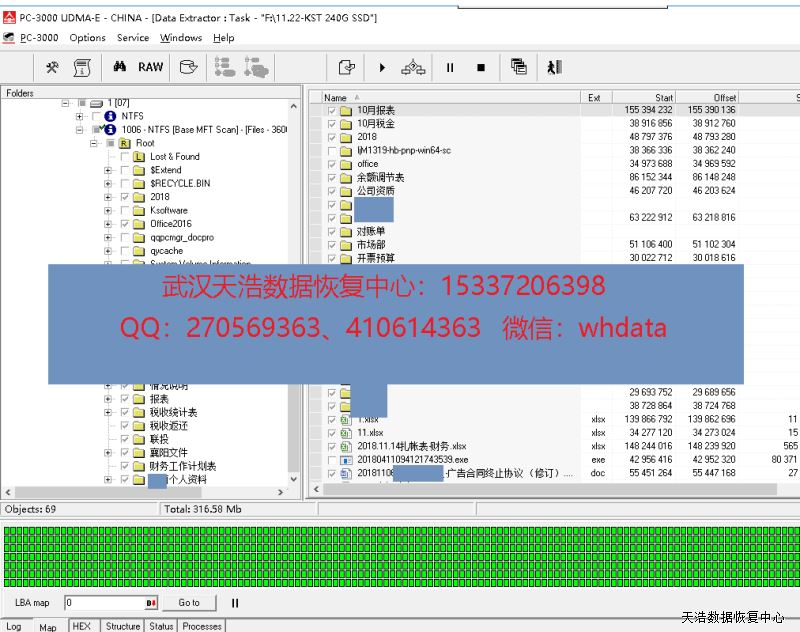Click the LBA map input field
Image resolution: width=800 pixels, height=632 pixels.
(105, 603)
